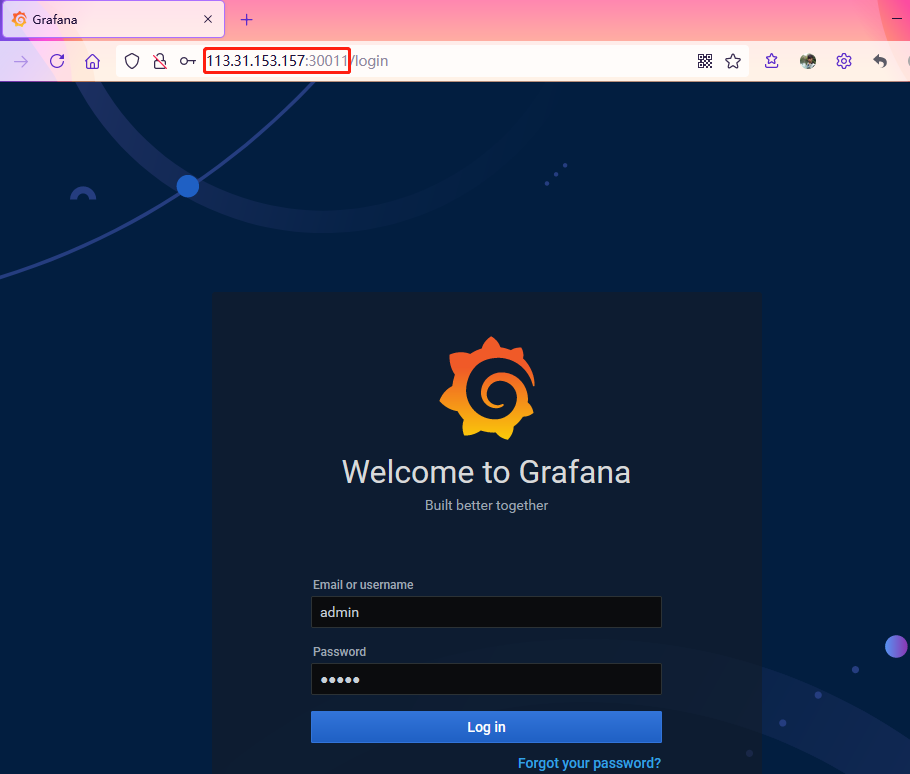Click the undo back arrow icon
The height and width of the screenshot is (774, 910).
click(x=880, y=61)
